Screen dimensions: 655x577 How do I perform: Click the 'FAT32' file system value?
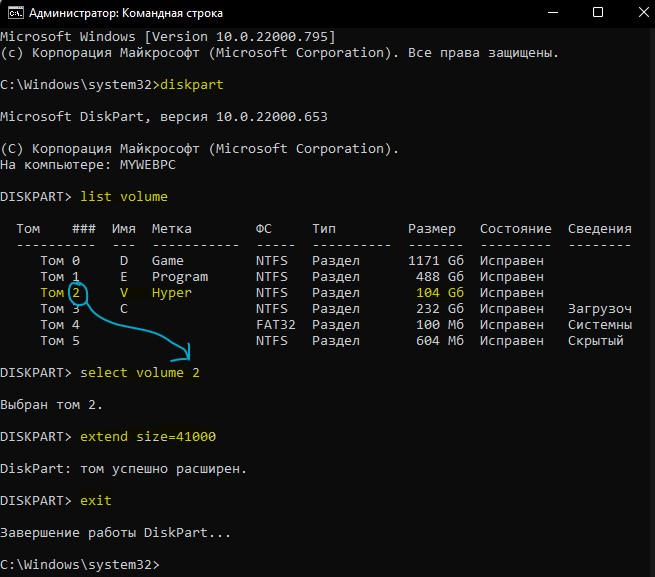pos(276,325)
